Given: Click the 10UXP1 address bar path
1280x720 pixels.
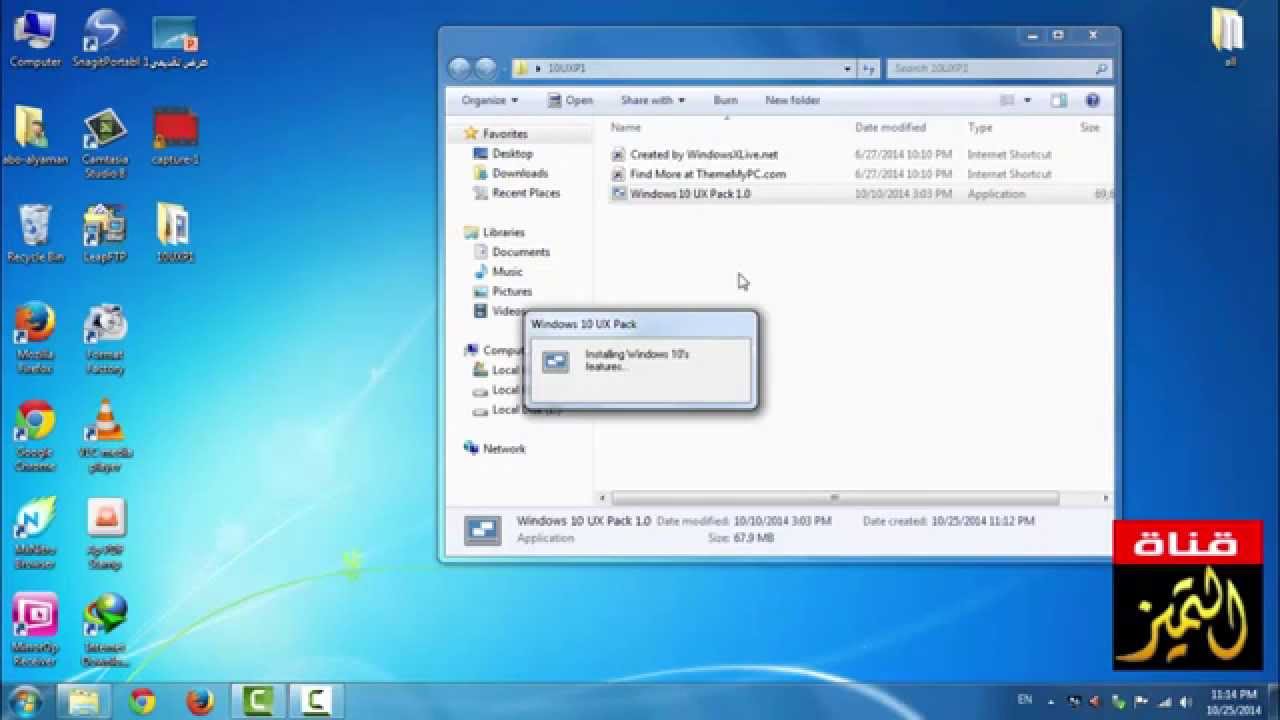Looking at the screenshot, I should click(x=567, y=69).
